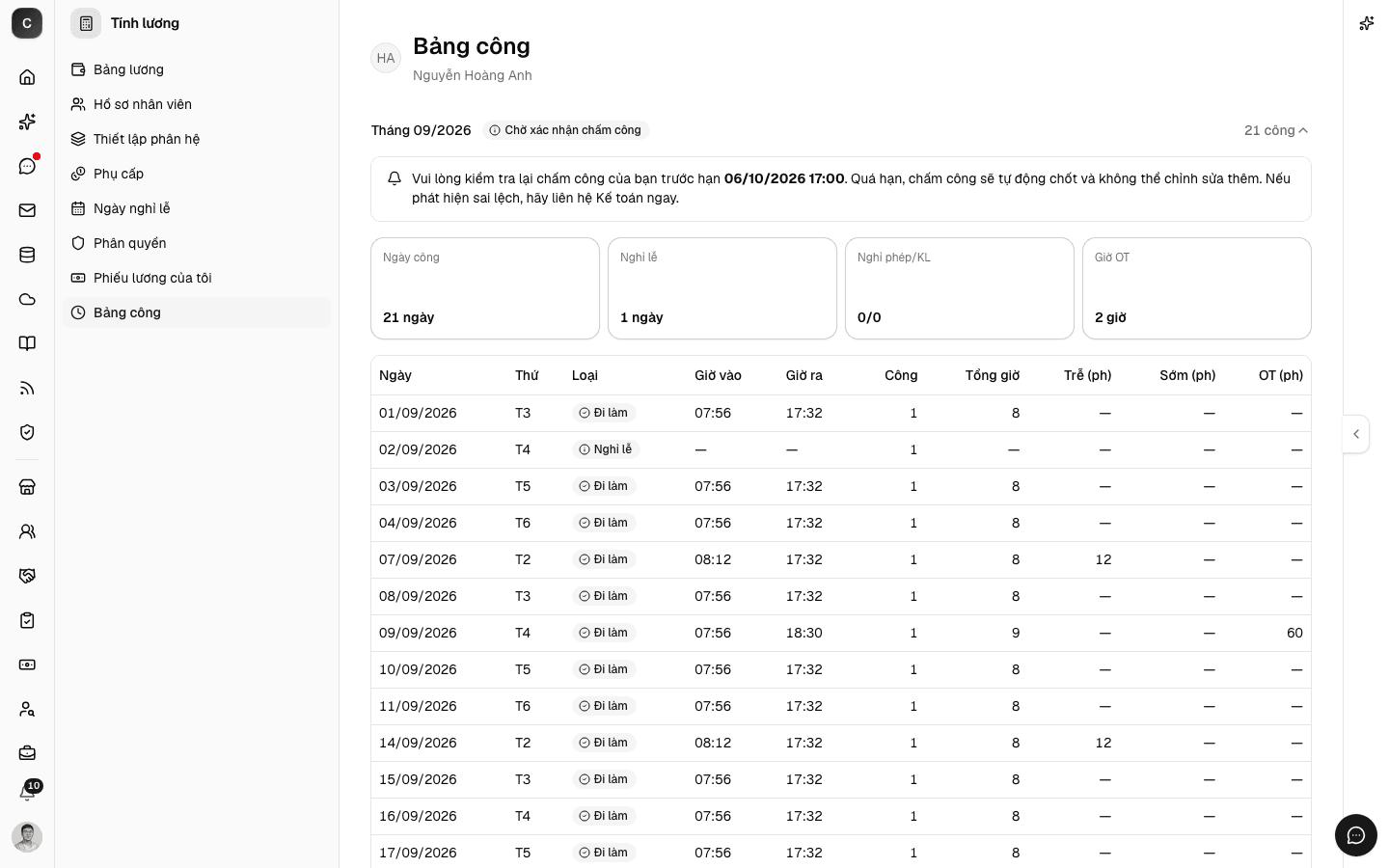
Task: Click the Chờ xác nhận chấm công status badge
Action: tap(565, 130)
